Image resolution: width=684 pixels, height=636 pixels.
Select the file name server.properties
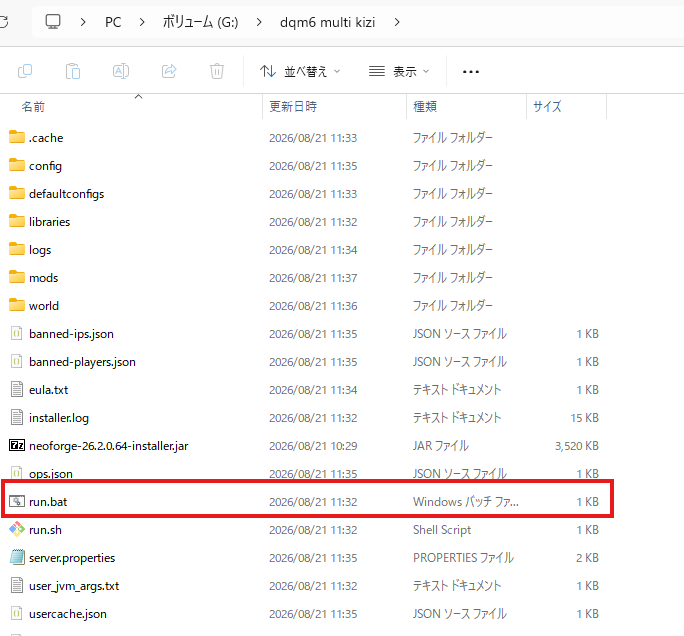pos(72,558)
